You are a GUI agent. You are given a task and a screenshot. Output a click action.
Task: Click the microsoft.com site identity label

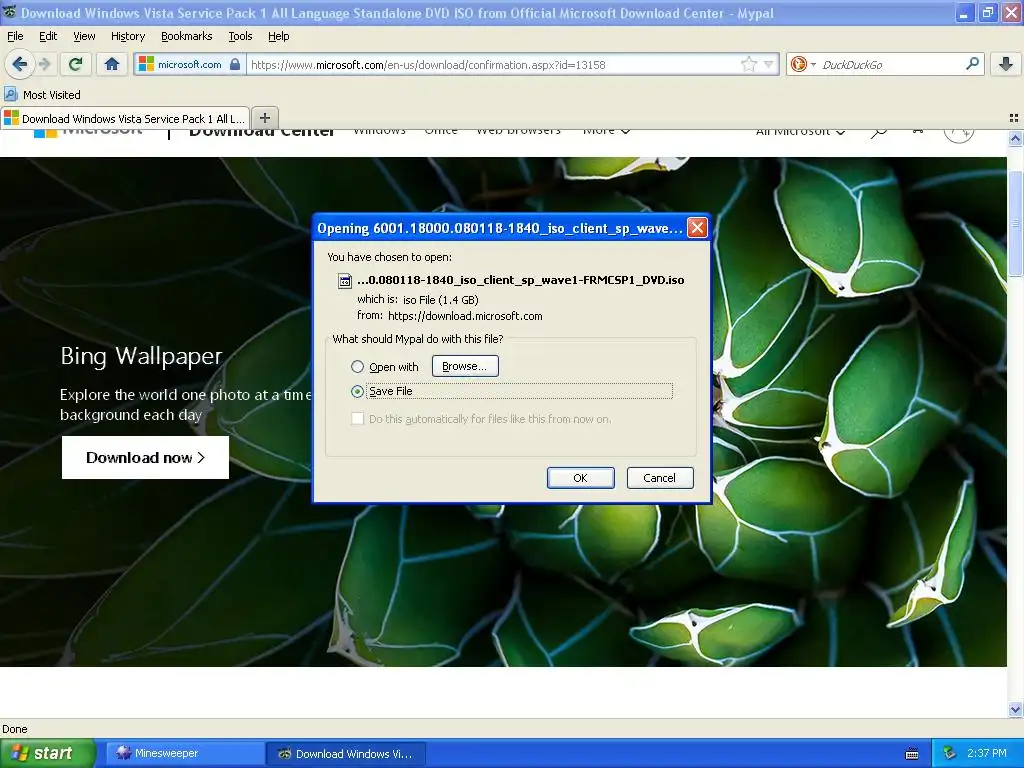tap(189, 65)
